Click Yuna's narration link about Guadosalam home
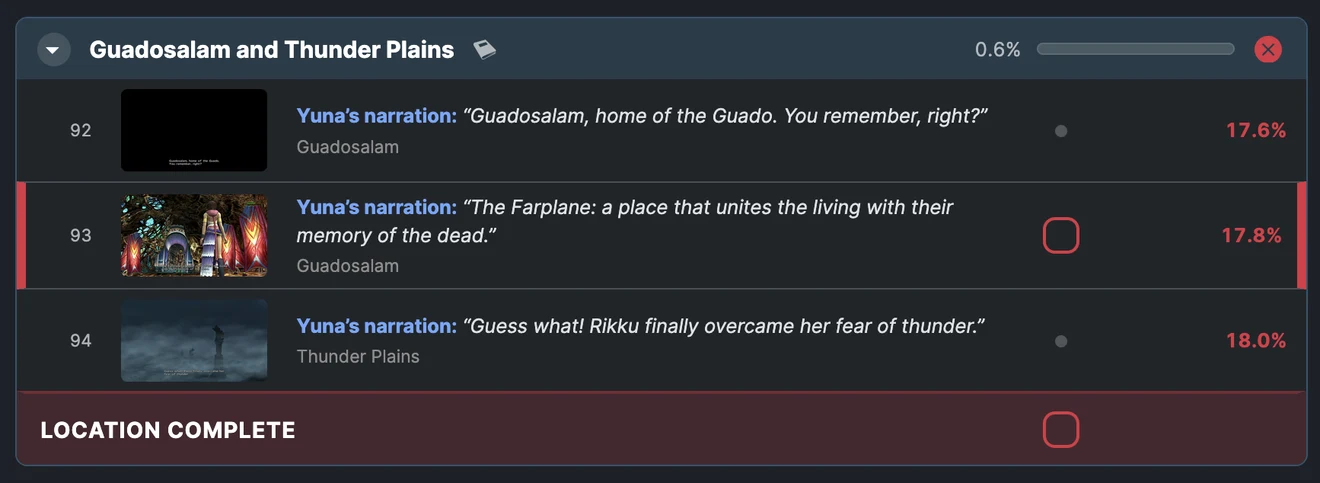 377,116
